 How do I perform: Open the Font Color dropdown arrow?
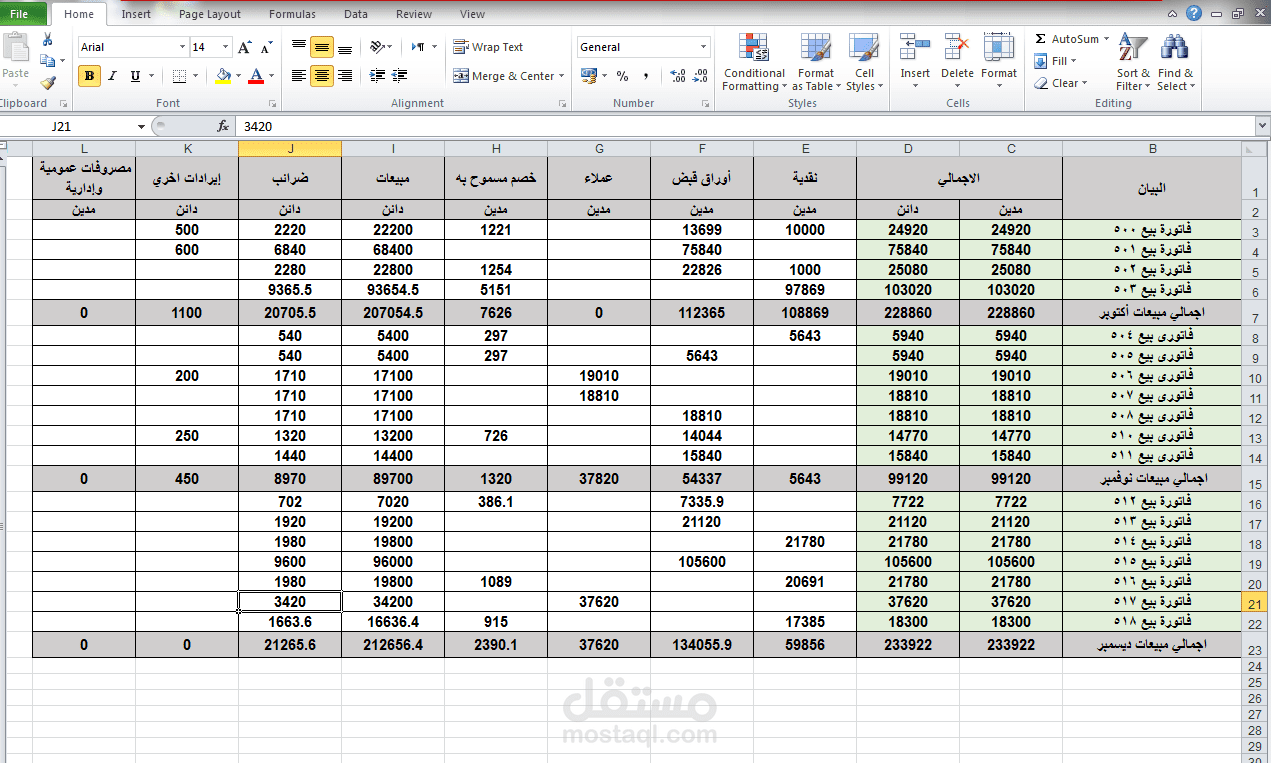[271, 76]
